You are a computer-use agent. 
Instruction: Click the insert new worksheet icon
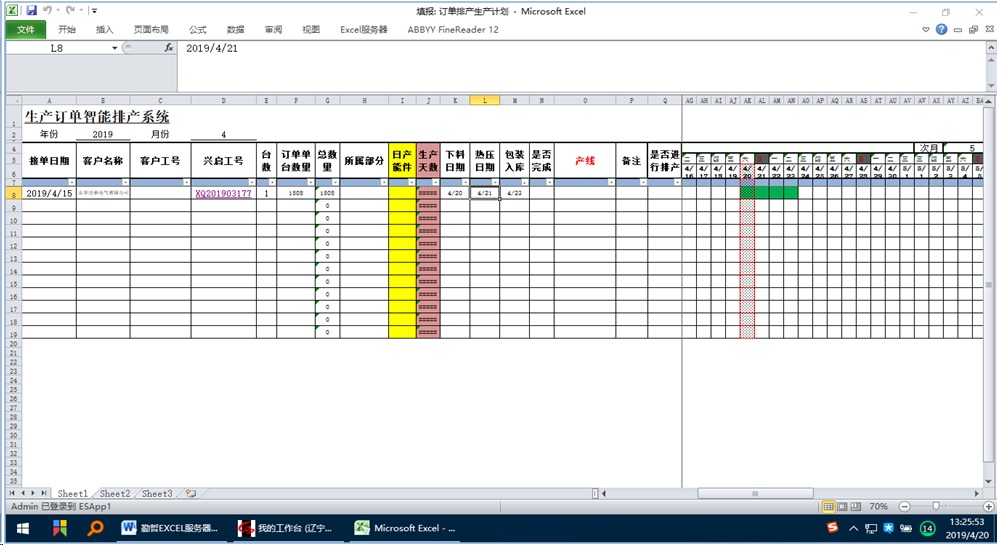pyautogui.click(x=190, y=494)
